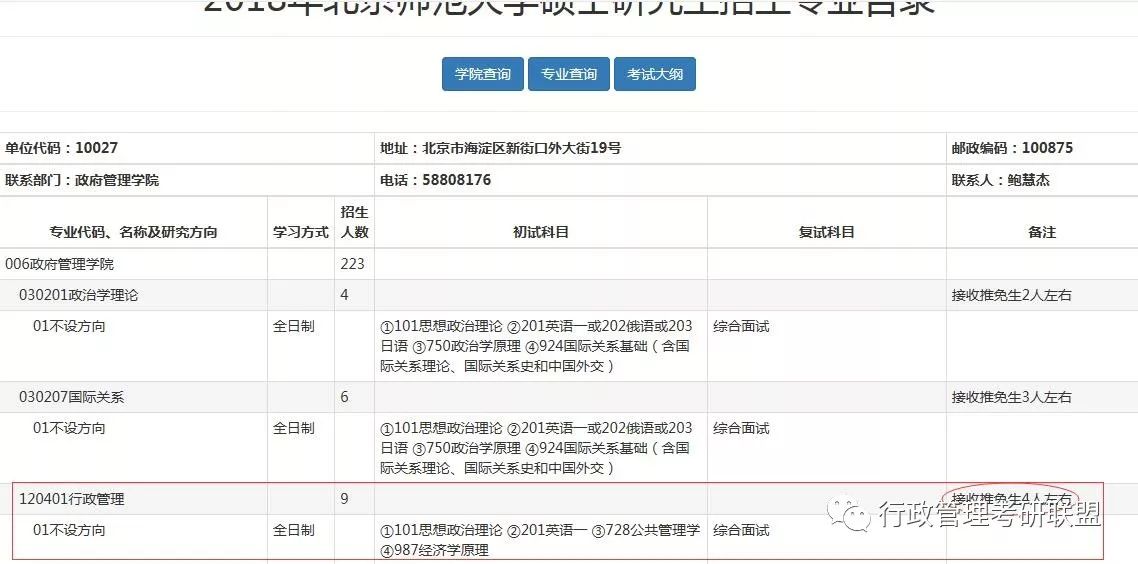This screenshot has width=1138, height=564.
Task: Open the 专业查询 search button
Action: point(568,75)
